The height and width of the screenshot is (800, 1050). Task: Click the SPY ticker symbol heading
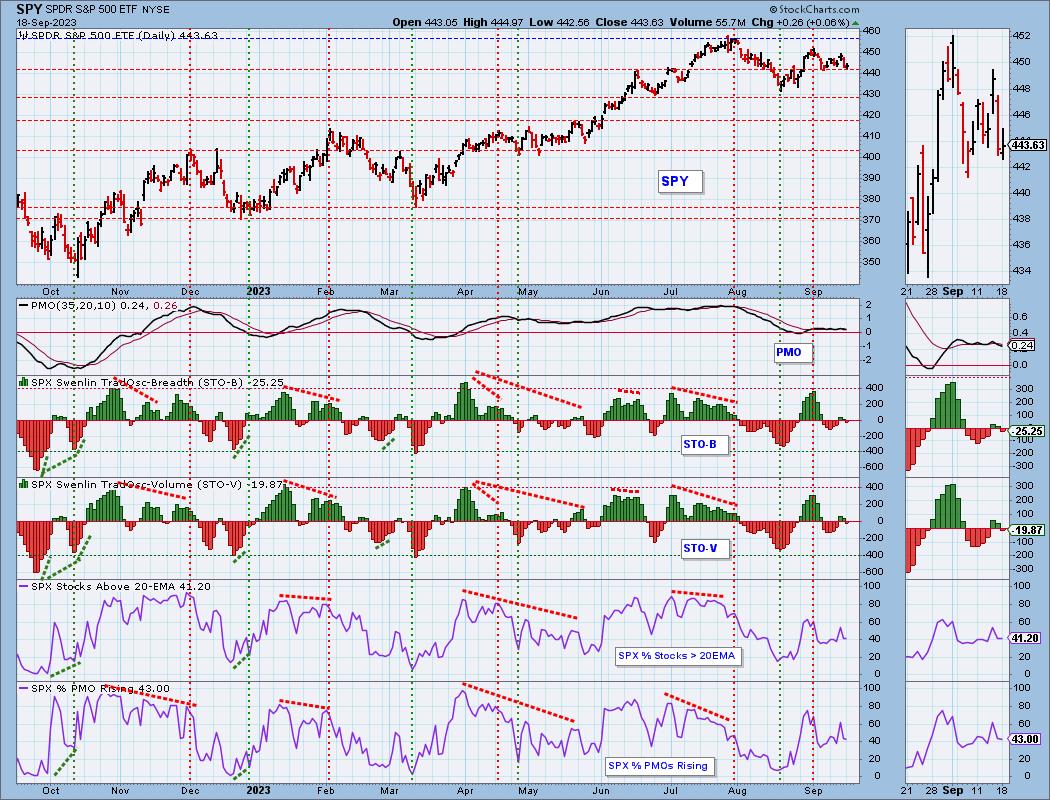[29, 9]
